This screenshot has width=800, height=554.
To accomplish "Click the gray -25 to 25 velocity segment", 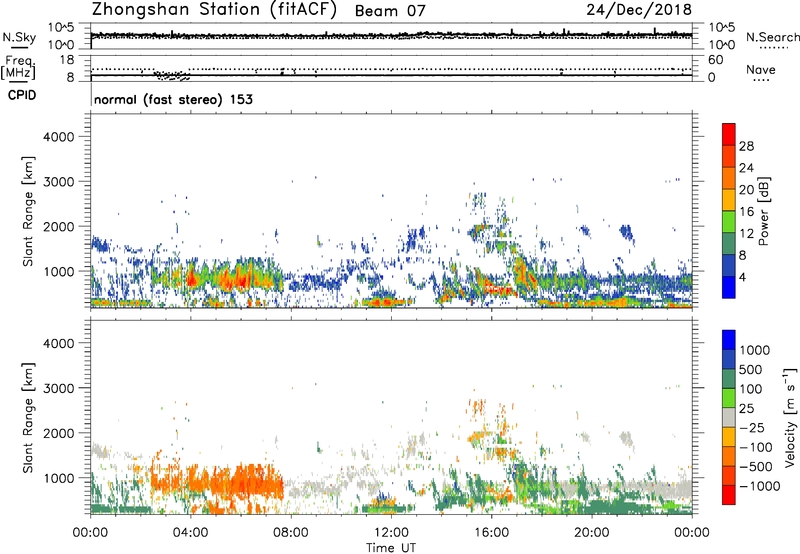I will (x=729, y=417).
